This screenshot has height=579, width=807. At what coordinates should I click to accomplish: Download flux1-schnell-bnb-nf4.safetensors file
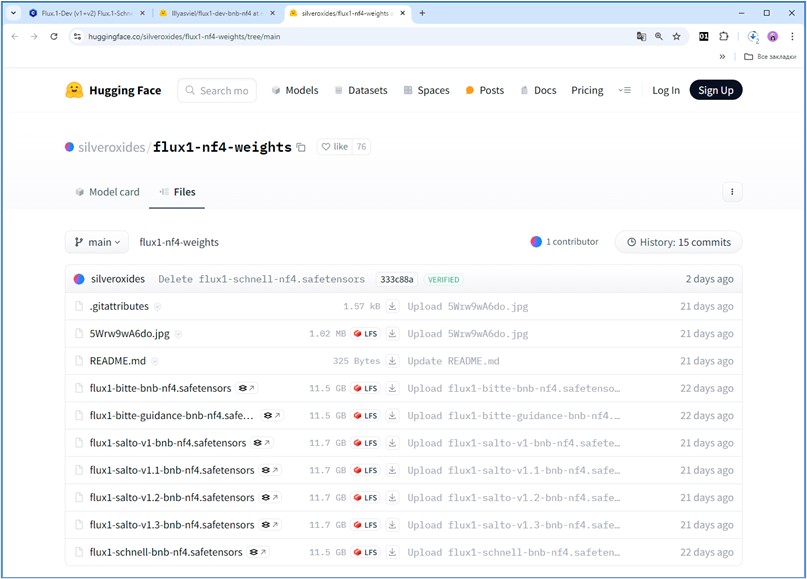[393, 552]
